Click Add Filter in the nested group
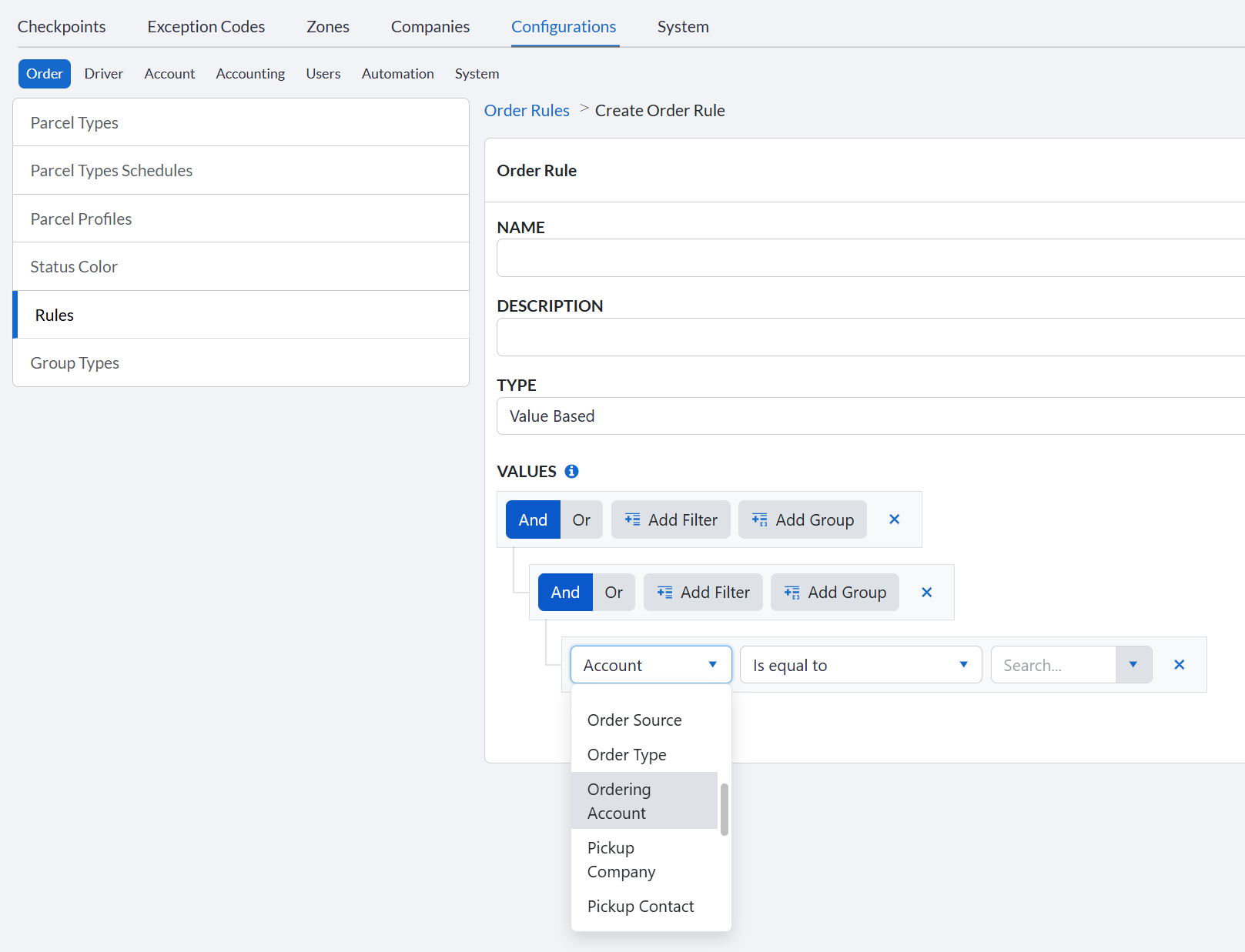 [703, 592]
